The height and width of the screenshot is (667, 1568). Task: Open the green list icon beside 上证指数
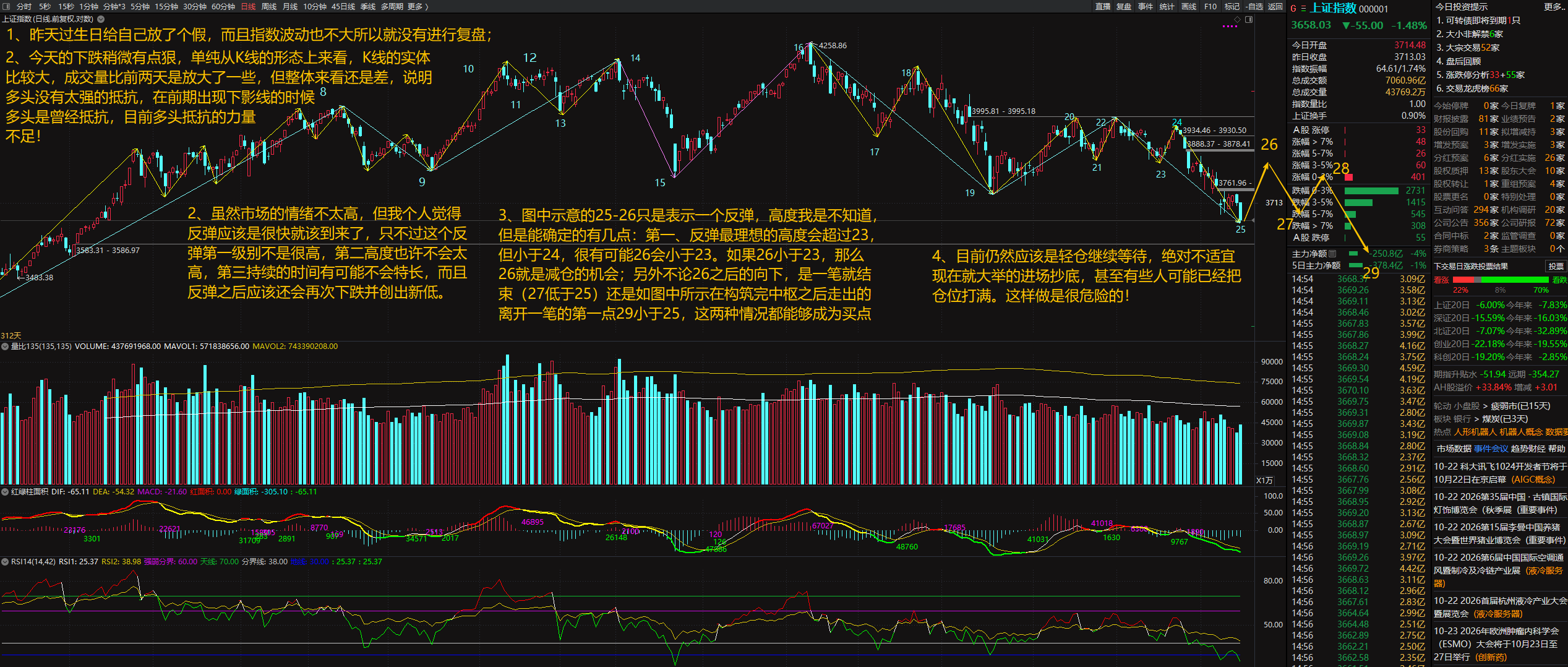[1303, 9]
